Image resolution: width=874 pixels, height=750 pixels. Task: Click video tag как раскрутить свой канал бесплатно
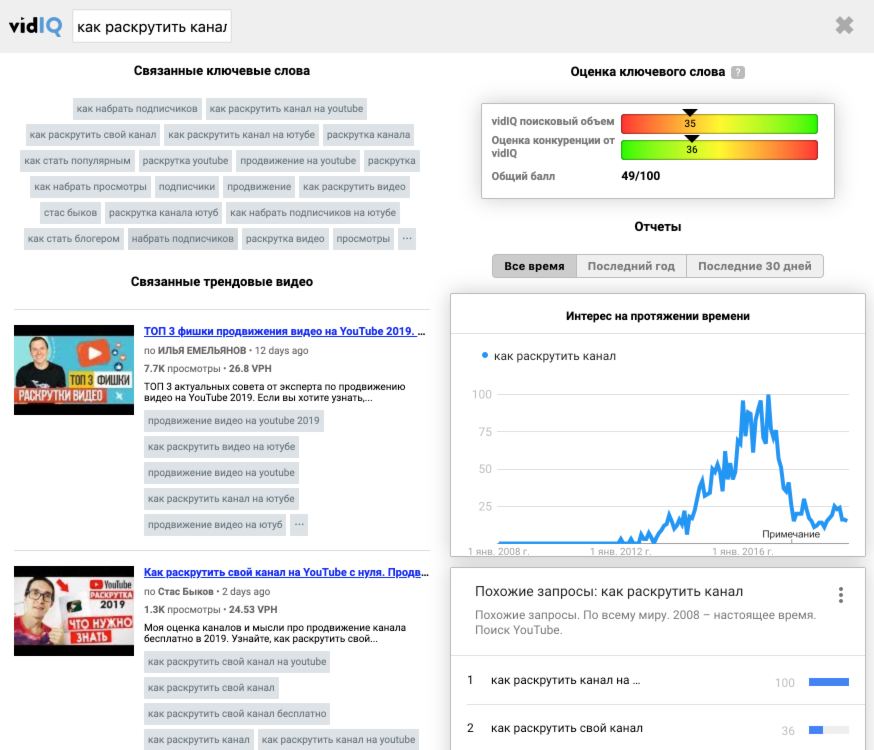pyautogui.click(x=237, y=714)
